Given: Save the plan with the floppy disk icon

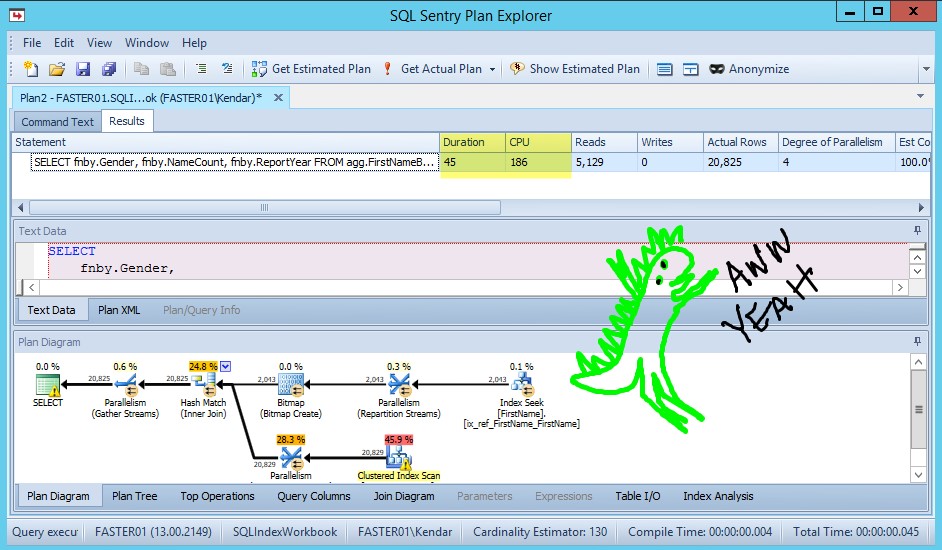Looking at the screenshot, I should pyautogui.click(x=82, y=69).
